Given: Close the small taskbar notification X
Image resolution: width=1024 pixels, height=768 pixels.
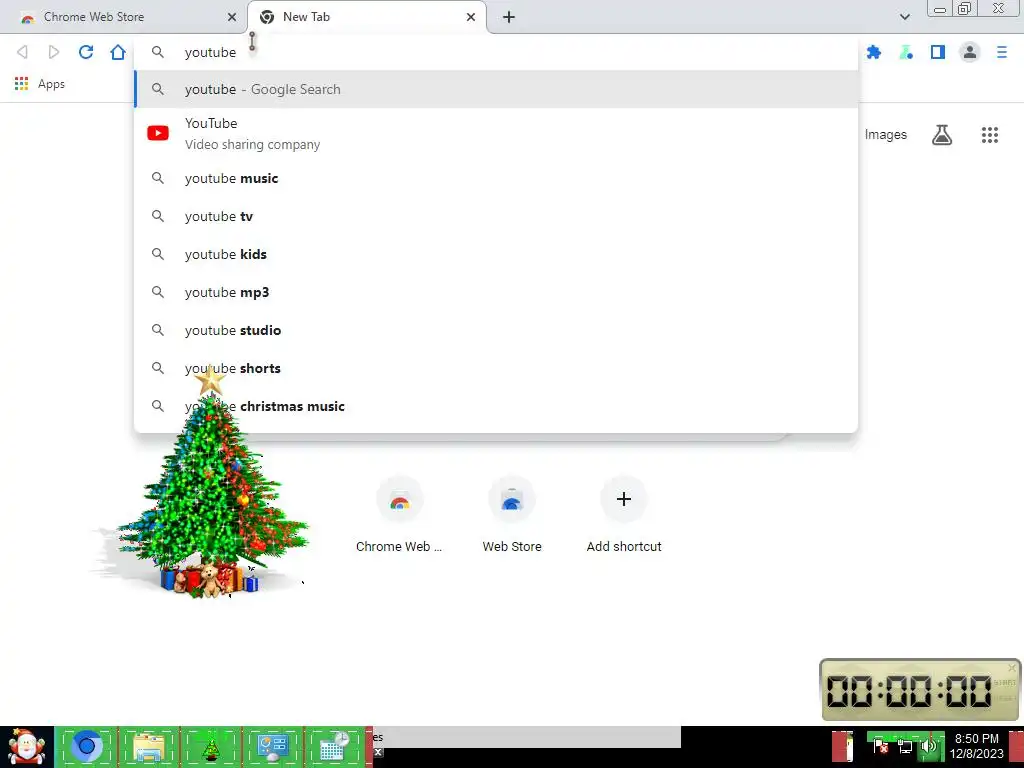Looking at the screenshot, I should [378, 752].
